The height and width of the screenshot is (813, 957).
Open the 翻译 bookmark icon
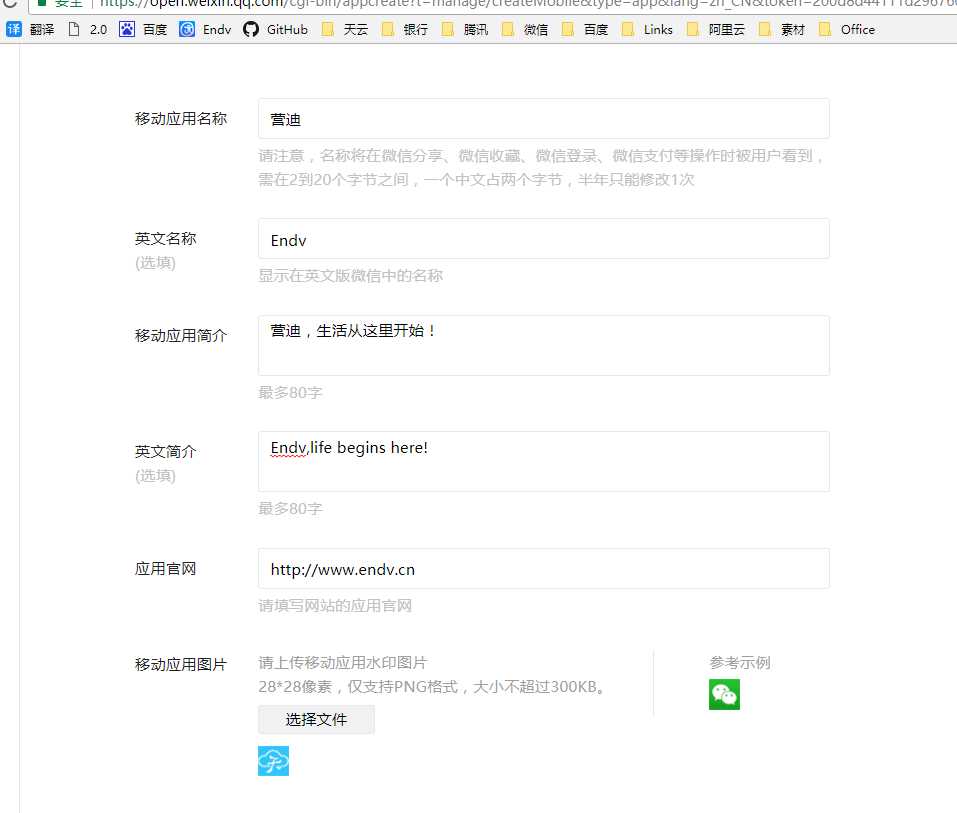click(13, 29)
